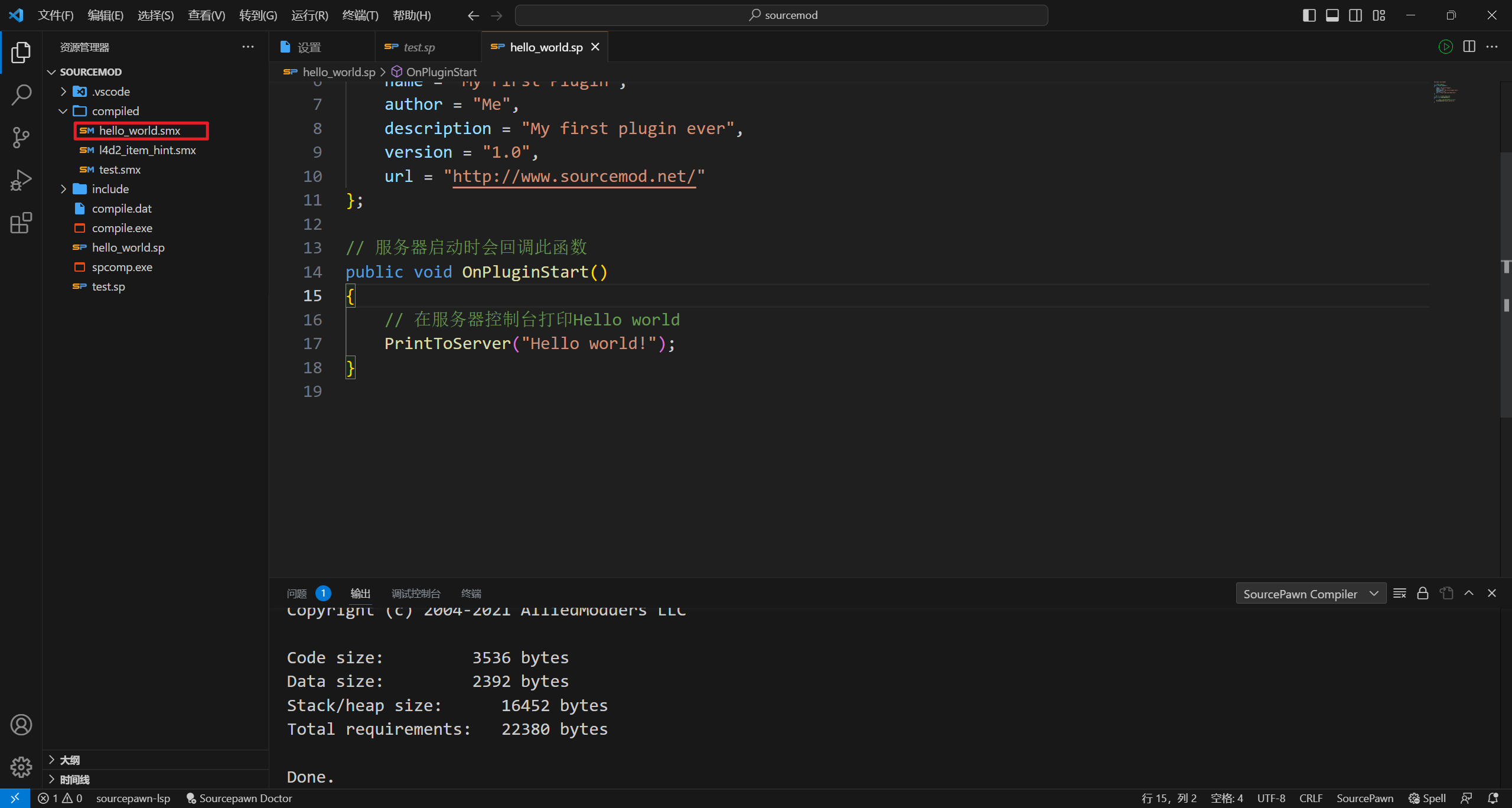Open the 帮助(H) menu
Screen dimensions: 1512x808
click(412, 15)
